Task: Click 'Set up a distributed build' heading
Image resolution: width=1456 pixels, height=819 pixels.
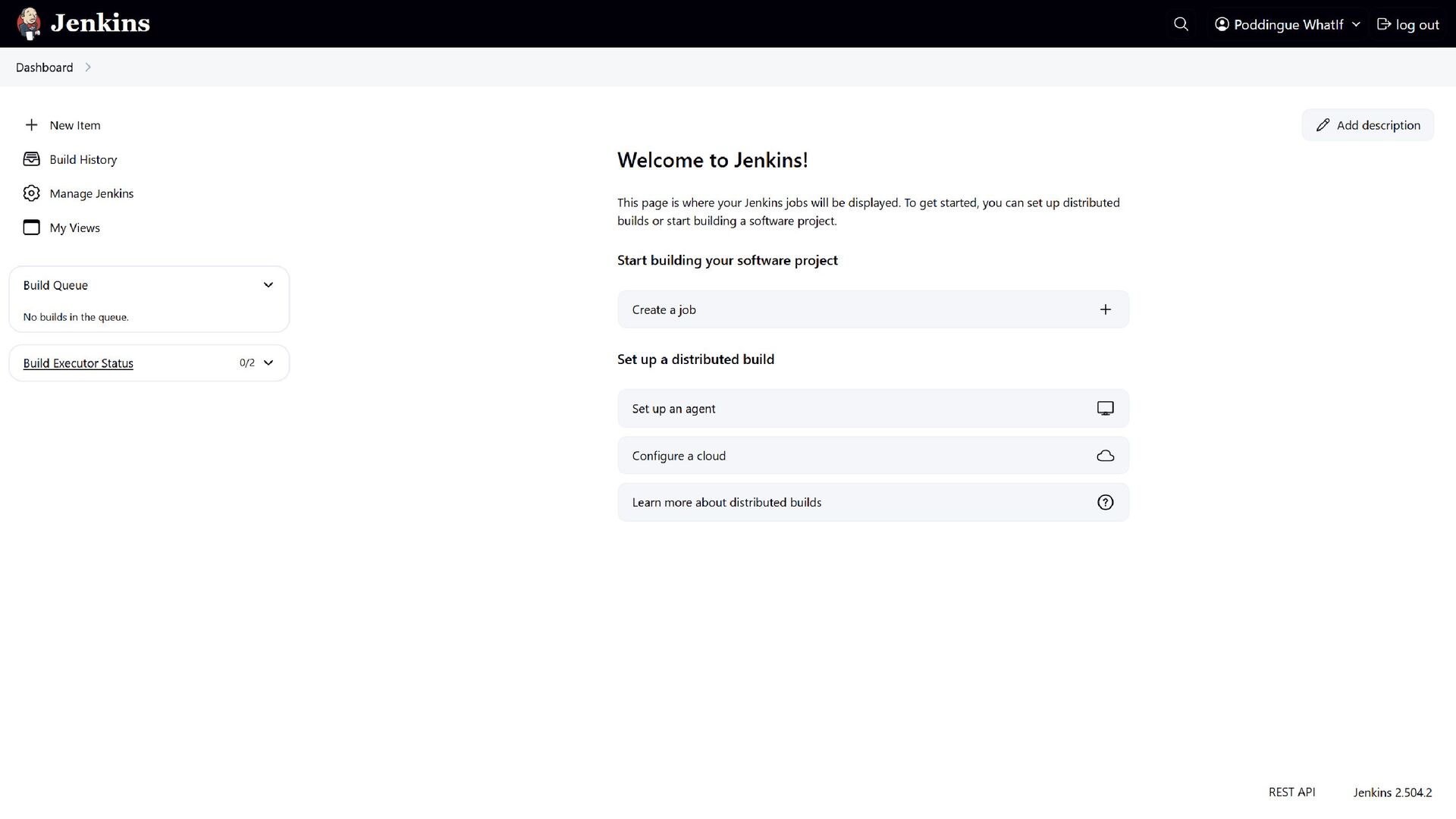Action: tap(695, 359)
